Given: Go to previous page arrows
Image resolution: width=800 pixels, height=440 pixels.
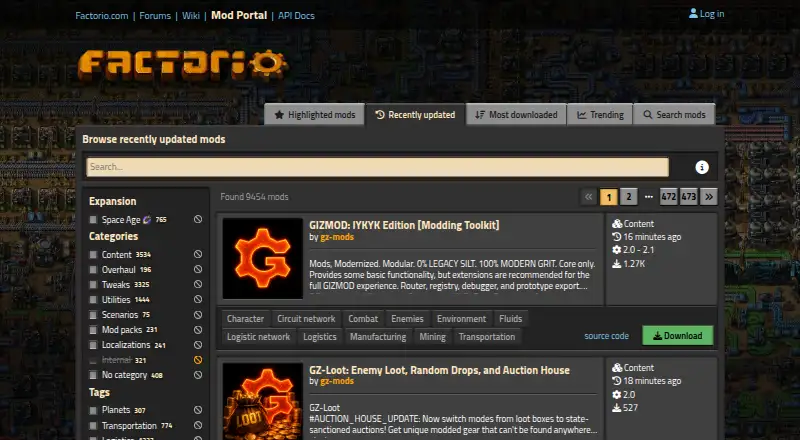Looking at the screenshot, I should [x=588, y=197].
